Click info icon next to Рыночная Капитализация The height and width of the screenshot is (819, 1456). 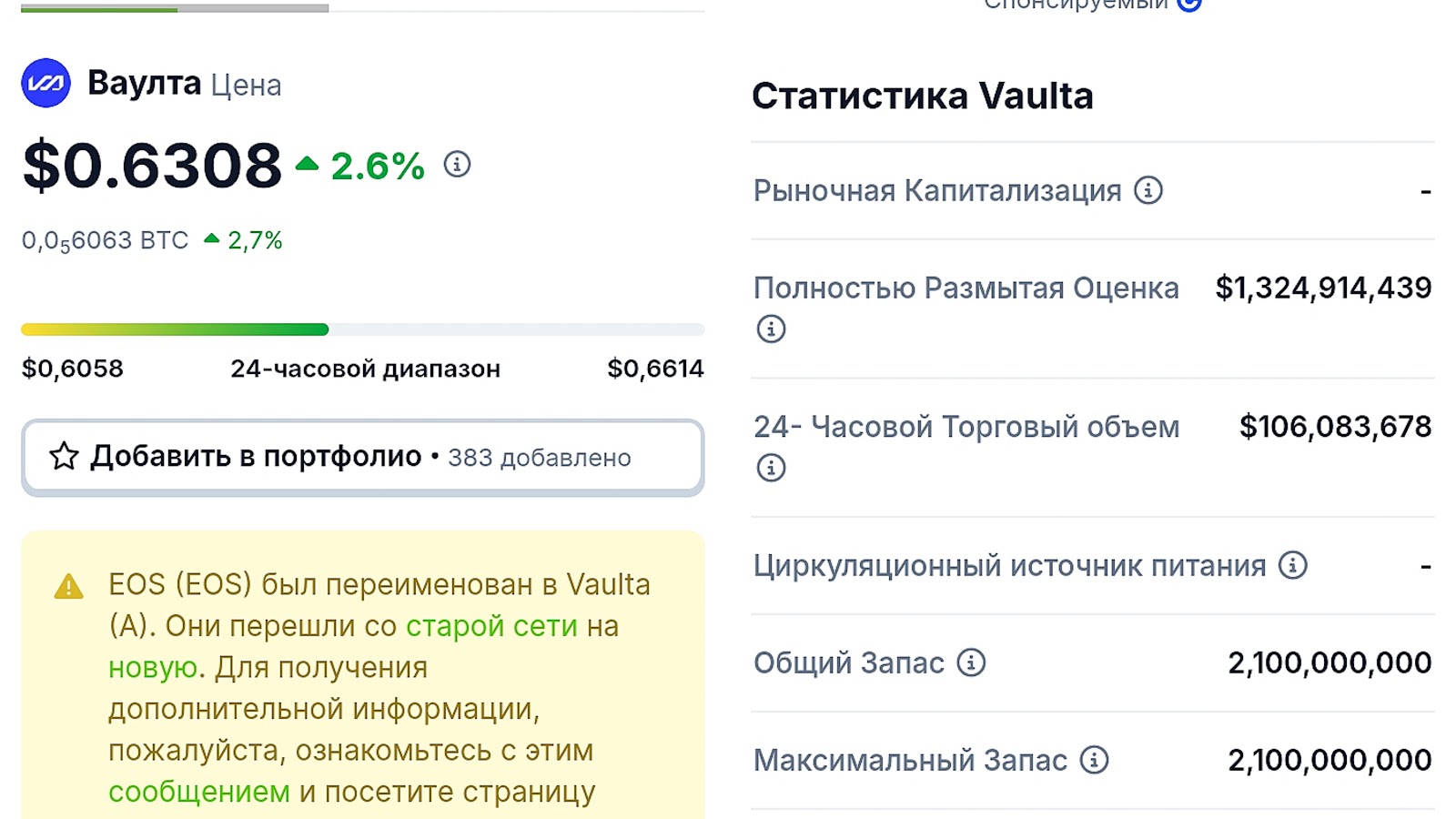click(x=1149, y=189)
